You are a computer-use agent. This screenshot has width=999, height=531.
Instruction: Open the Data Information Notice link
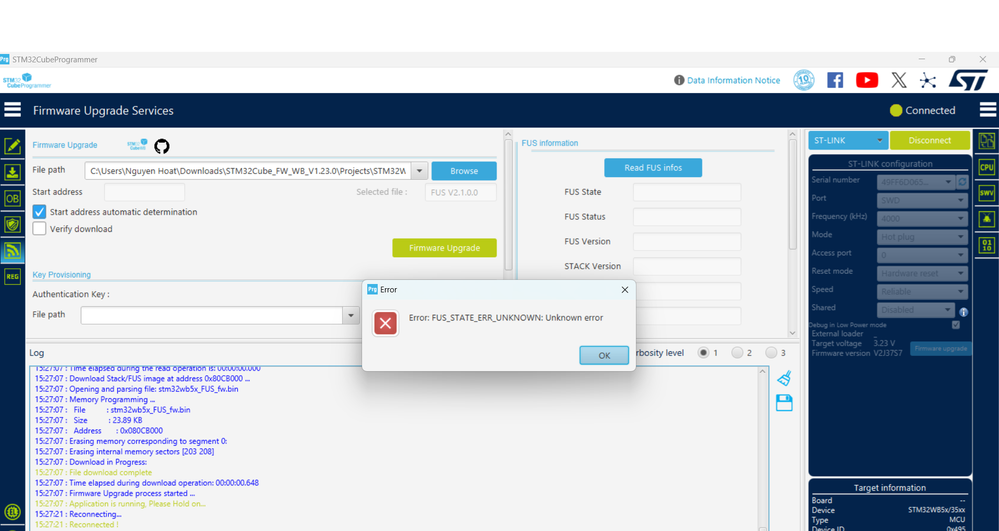coord(733,80)
